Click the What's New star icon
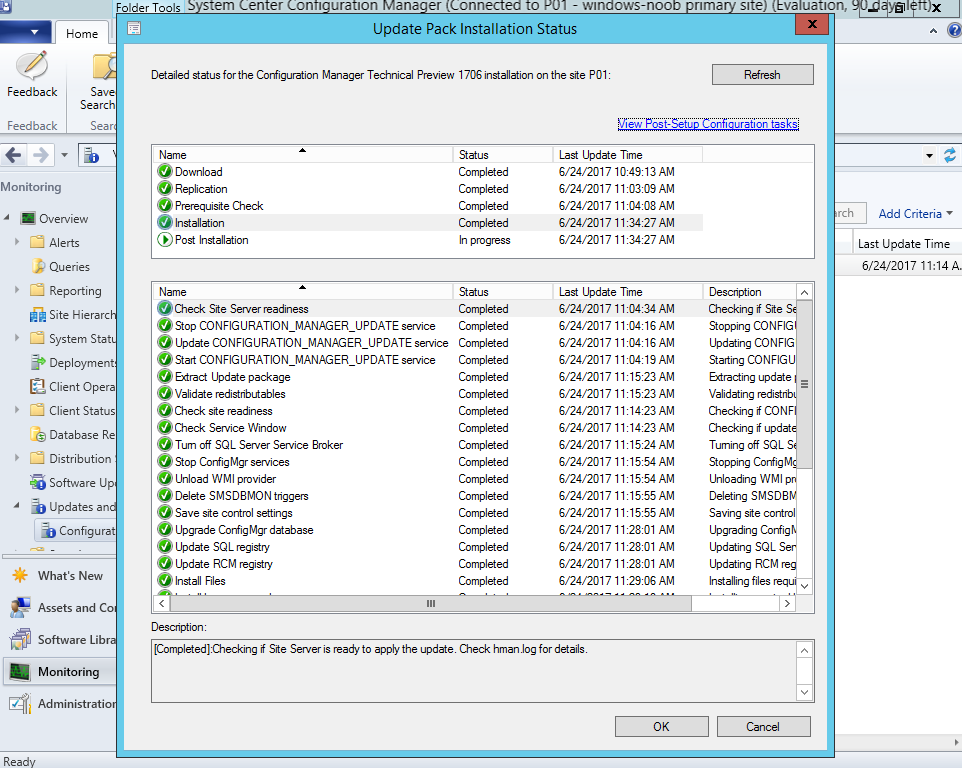The width and height of the screenshot is (962, 768). 20,575
